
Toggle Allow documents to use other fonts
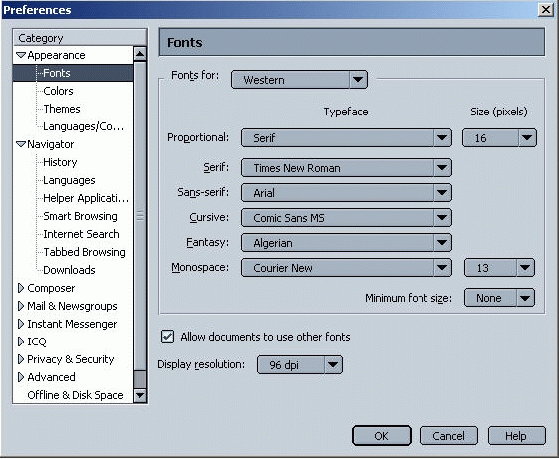tap(167, 337)
